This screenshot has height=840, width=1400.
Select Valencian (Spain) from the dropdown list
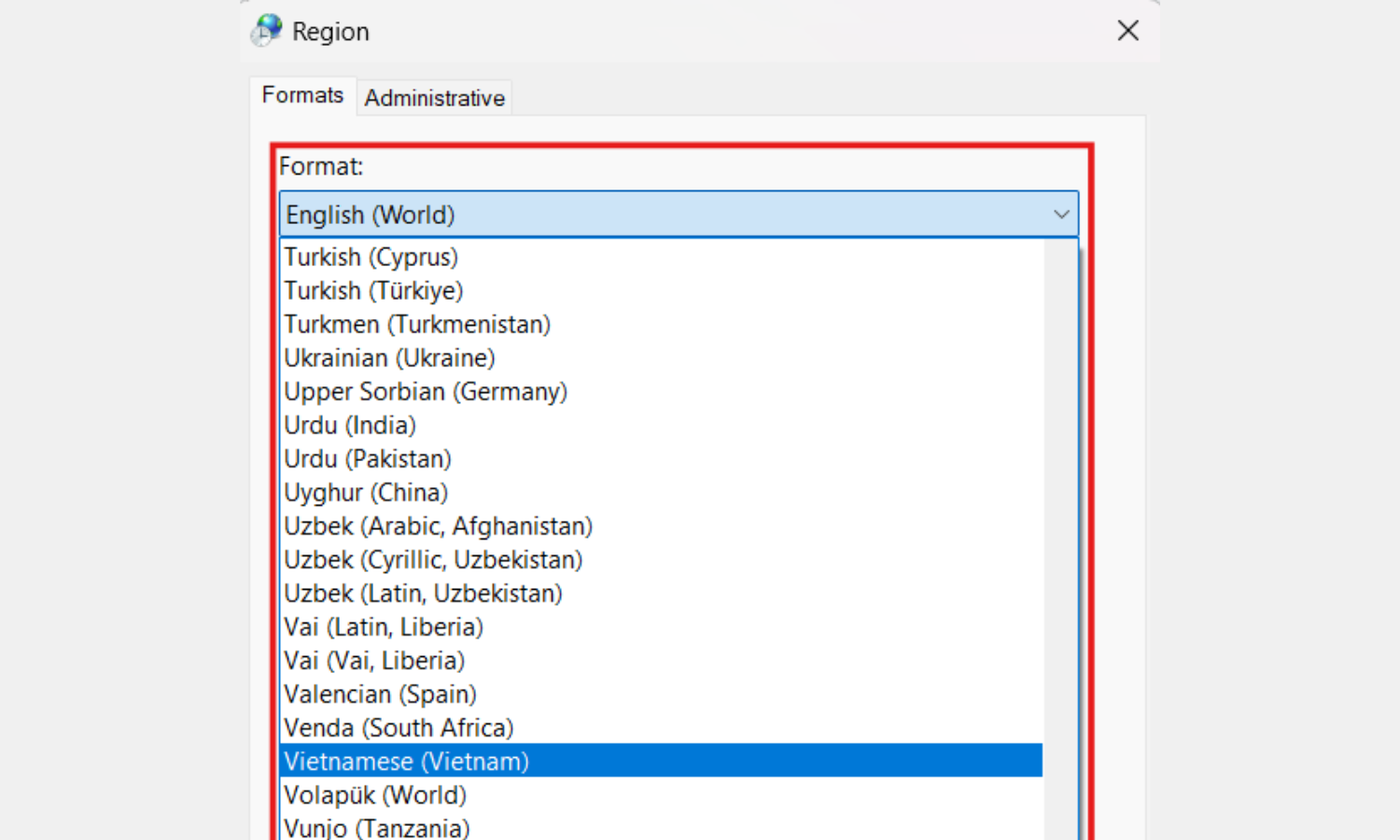pyautogui.click(x=380, y=694)
